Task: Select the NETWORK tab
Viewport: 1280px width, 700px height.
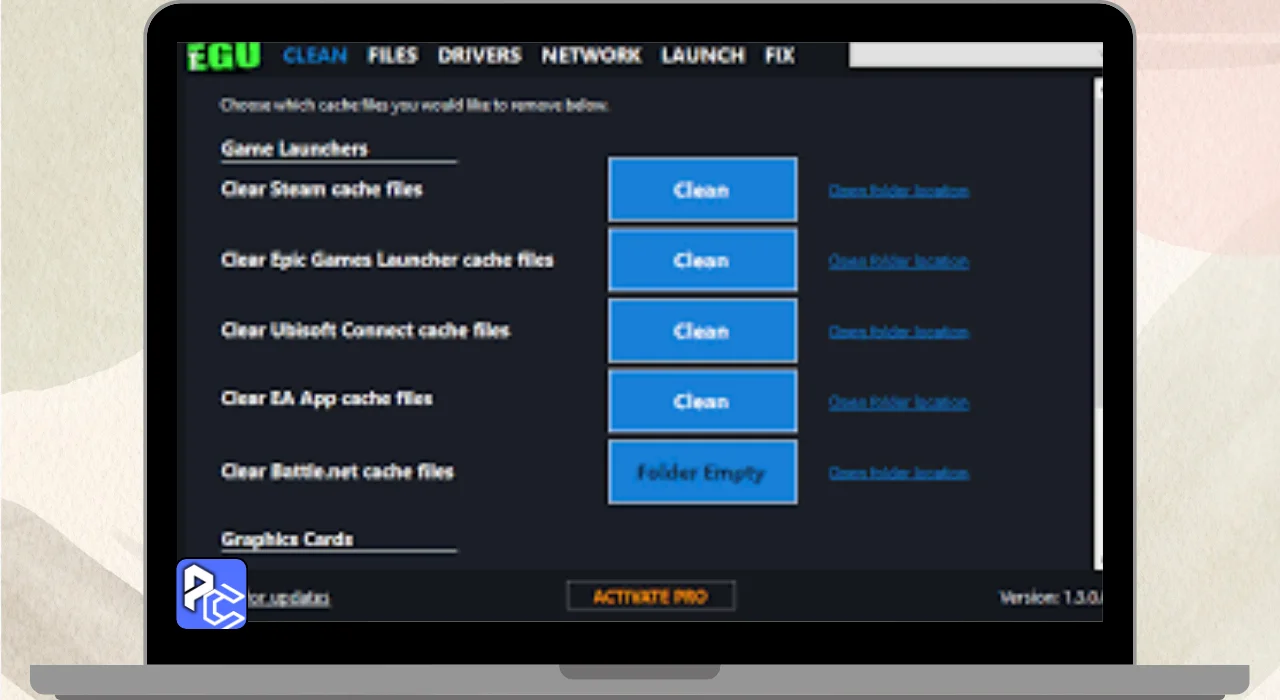Action: click(591, 56)
